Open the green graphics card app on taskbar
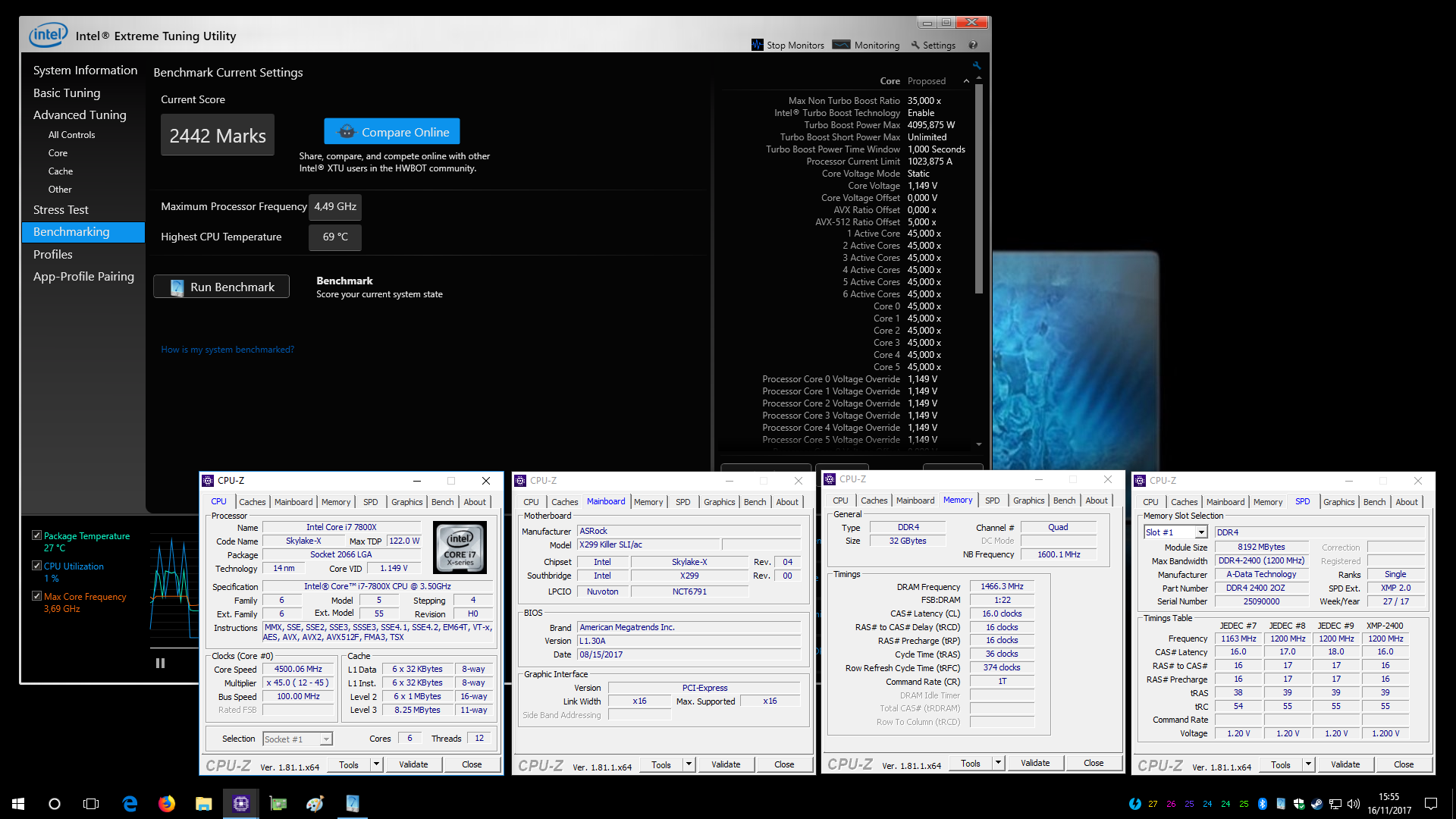The width and height of the screenshot is (1456, 819). (278, 804)
